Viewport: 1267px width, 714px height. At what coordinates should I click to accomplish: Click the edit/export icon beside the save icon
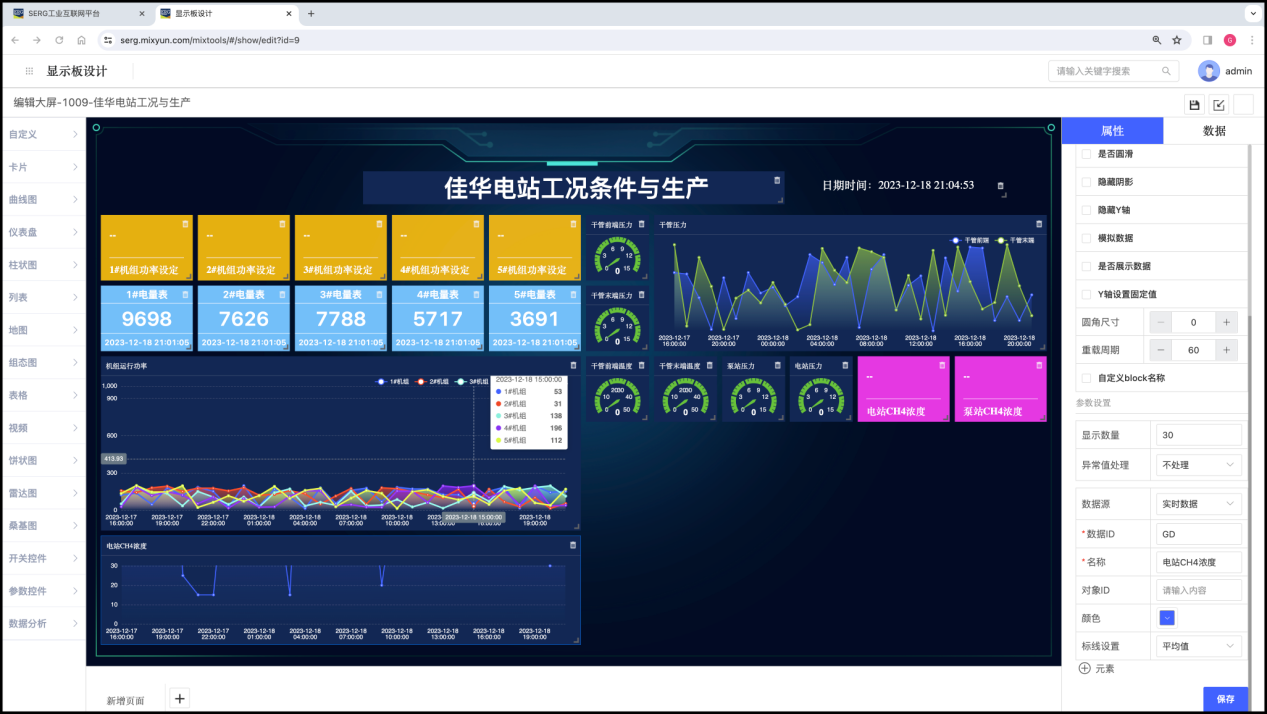1219,105
